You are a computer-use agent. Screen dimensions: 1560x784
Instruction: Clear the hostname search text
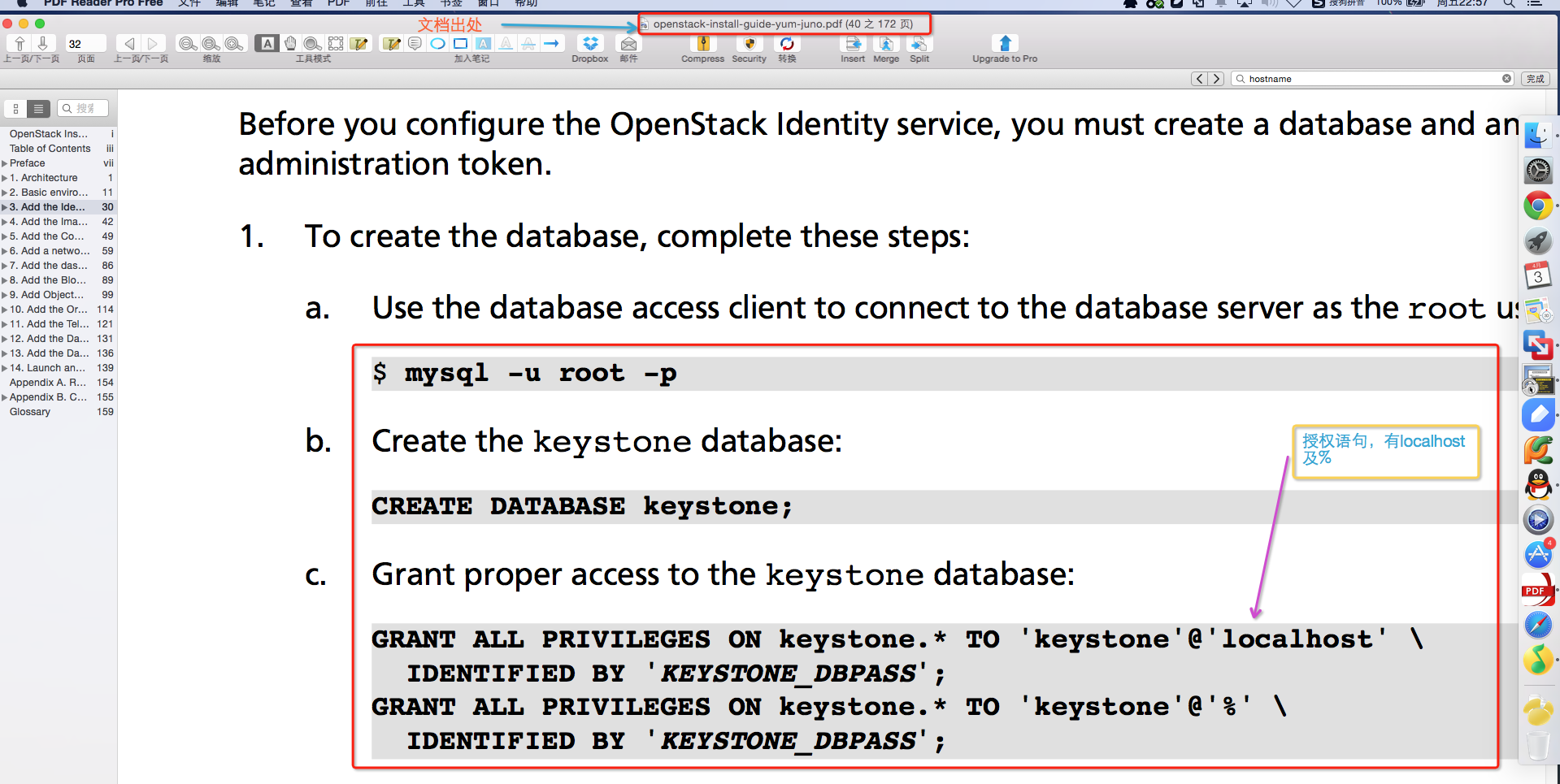pos(1506,79)
